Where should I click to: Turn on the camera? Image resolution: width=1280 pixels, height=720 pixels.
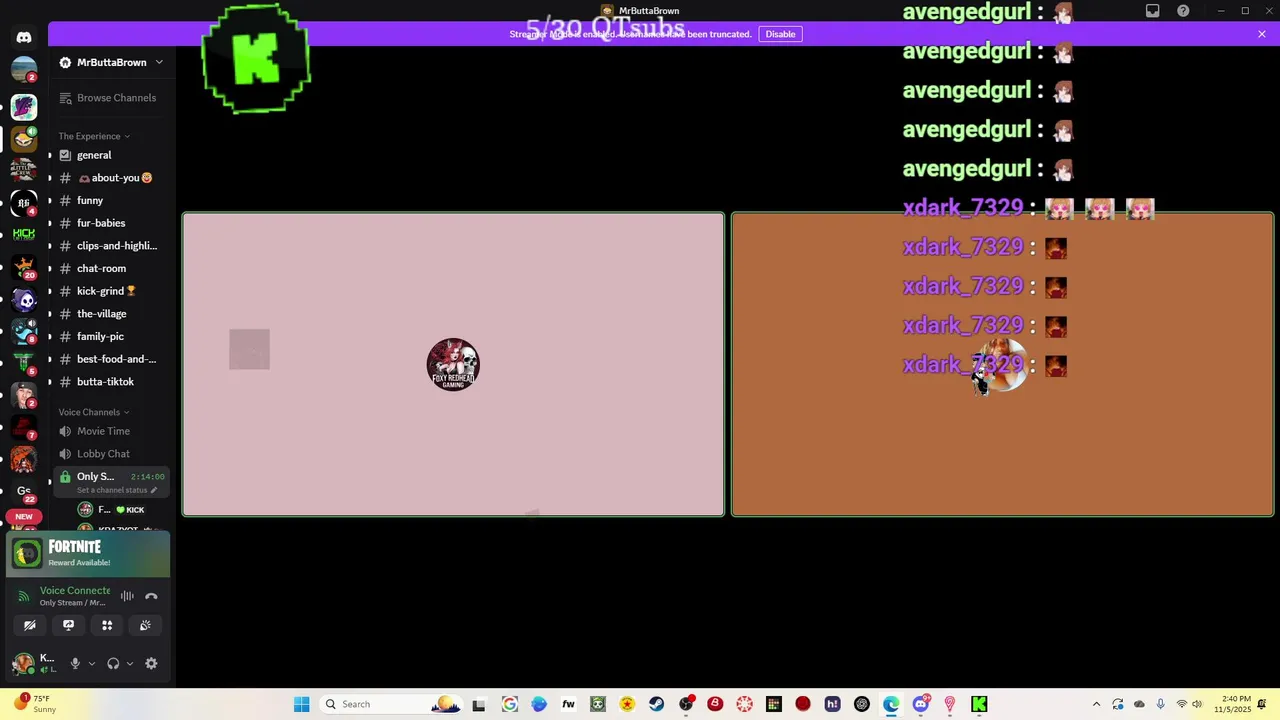(x=30, y=625)
